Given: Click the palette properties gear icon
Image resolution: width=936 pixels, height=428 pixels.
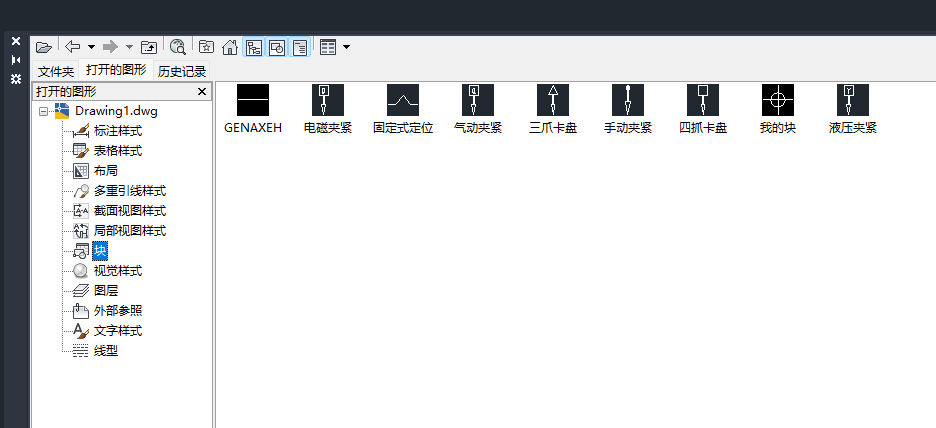Looking at the screenshot, I should (x=15, y=78).
